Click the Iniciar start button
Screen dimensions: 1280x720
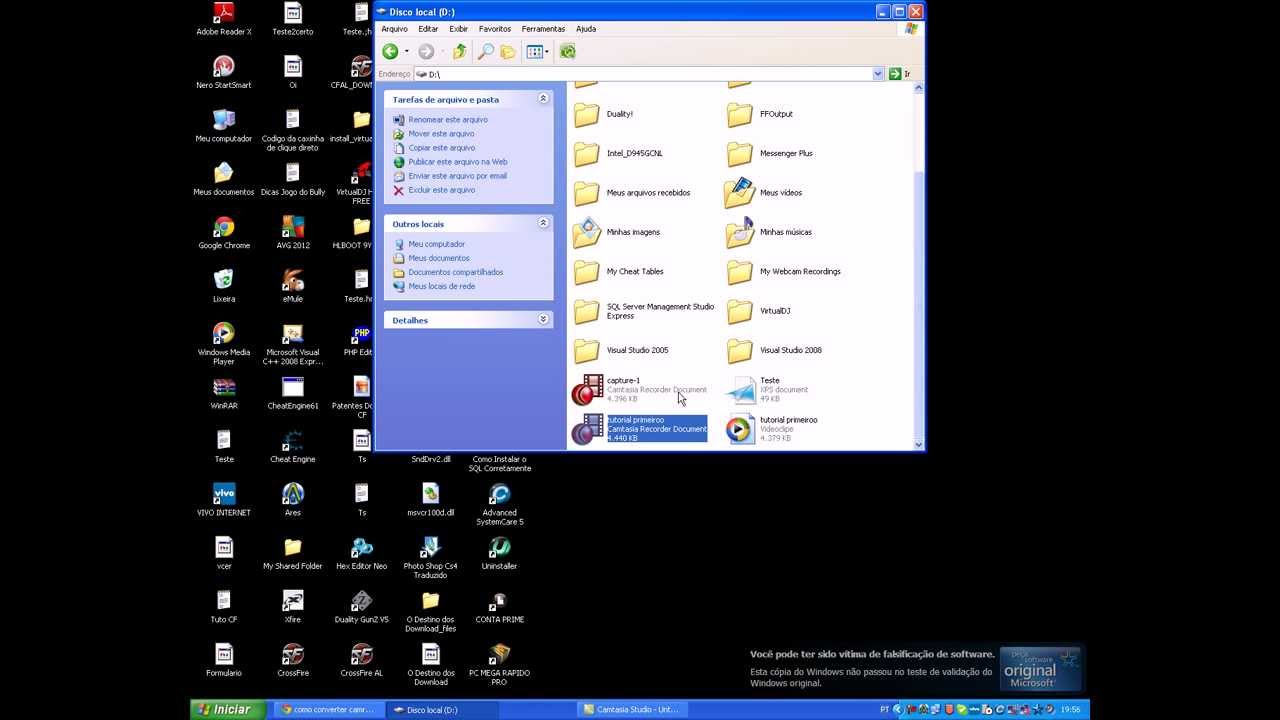pyautogui.click(x=225, y=709)
